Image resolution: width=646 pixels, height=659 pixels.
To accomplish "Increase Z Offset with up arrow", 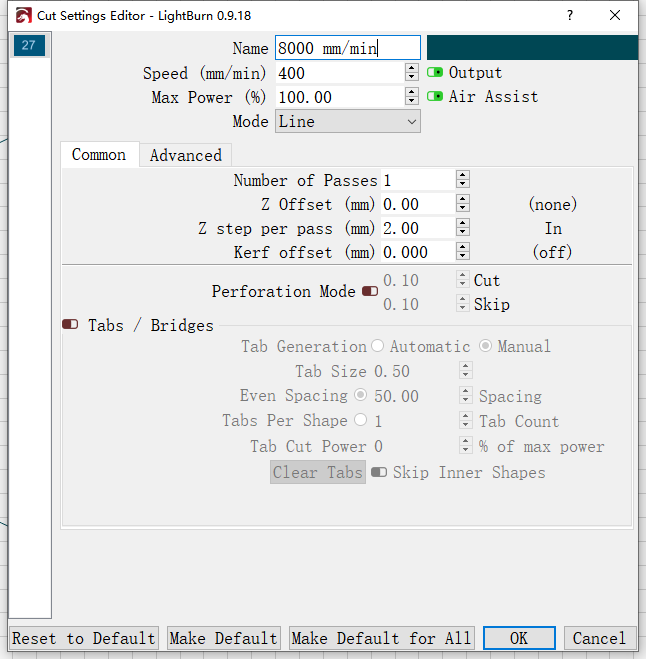I will 463,199.
